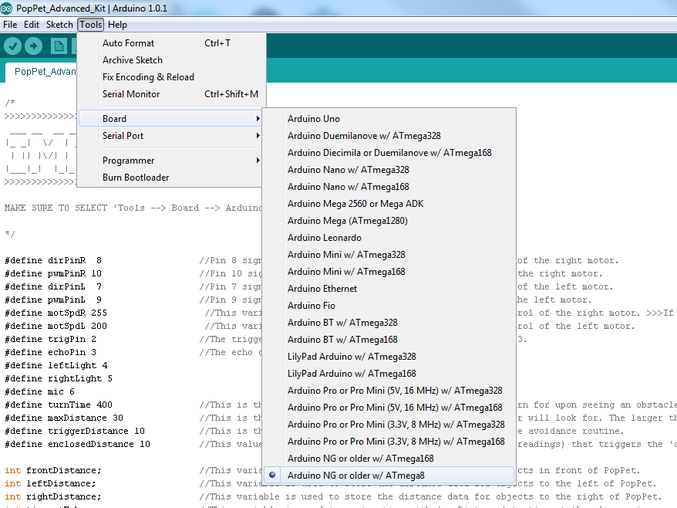Click the Upload arrow toolbar icon
The width and height of the screenshot is (677, 508).
tap(34, 46)
